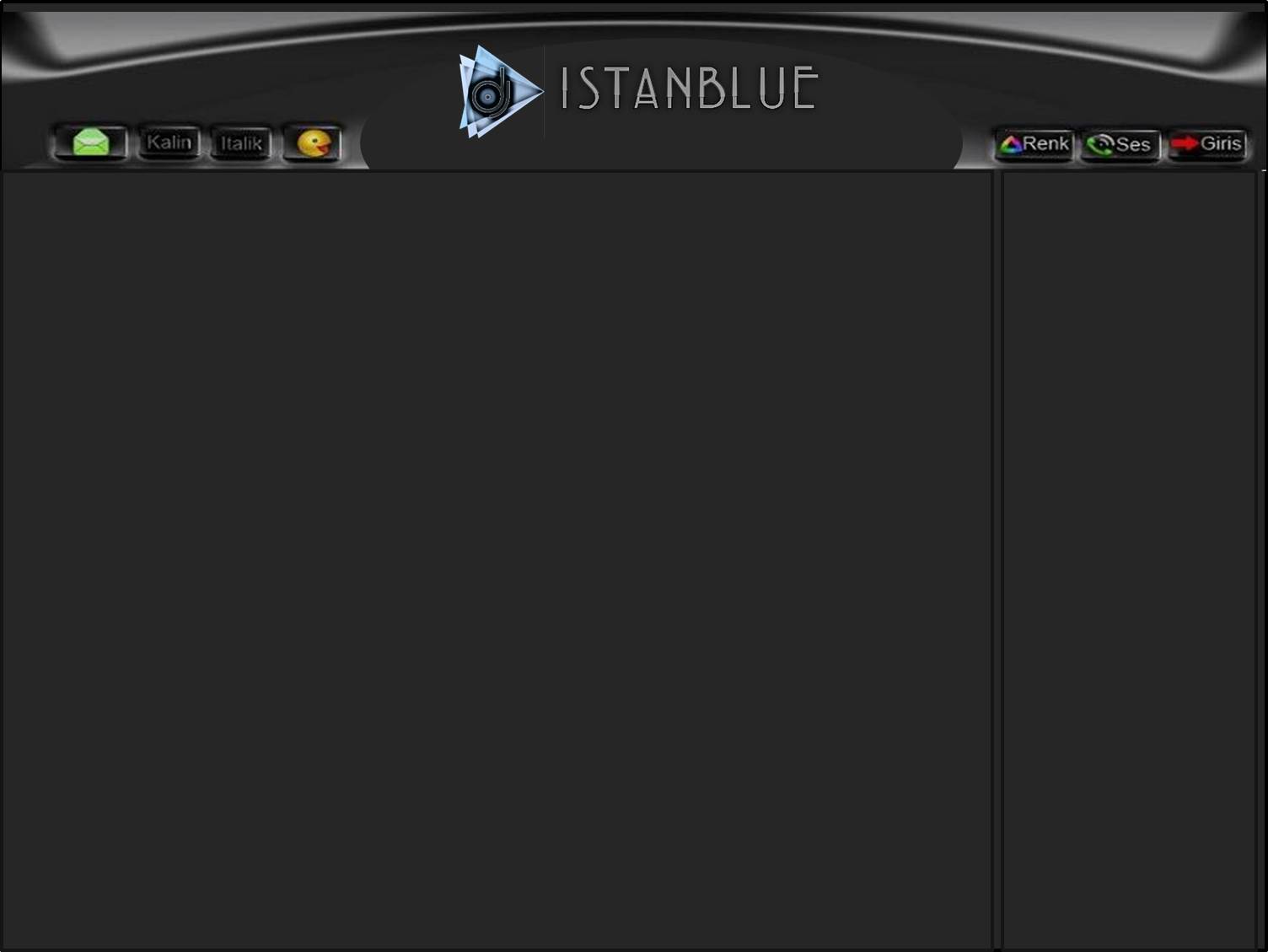Click the Italik button's bottom edge
The width and height of the screenshot is (1268, 952).
pos(241,159)
